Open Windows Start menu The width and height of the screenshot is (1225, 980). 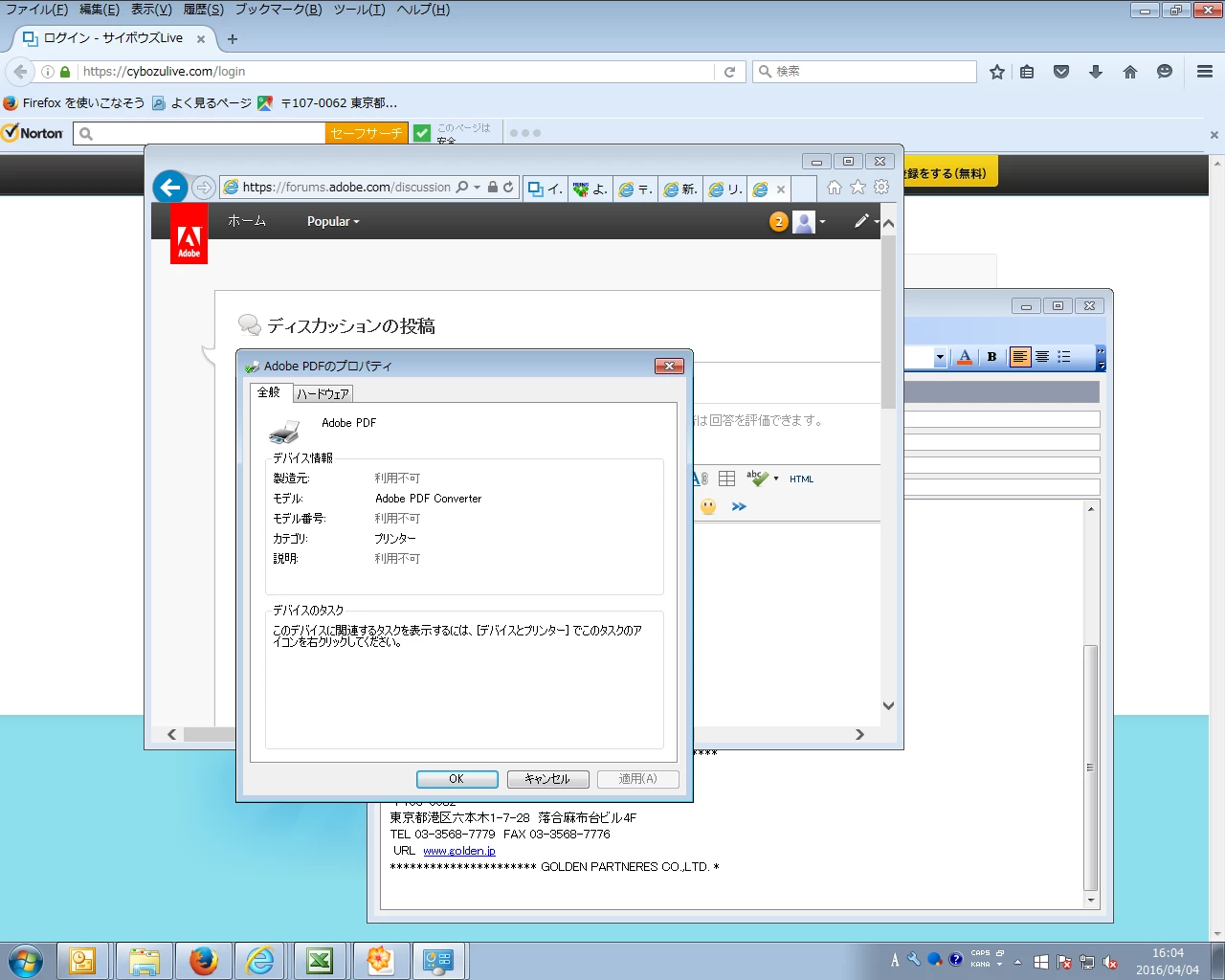point(25,960)
